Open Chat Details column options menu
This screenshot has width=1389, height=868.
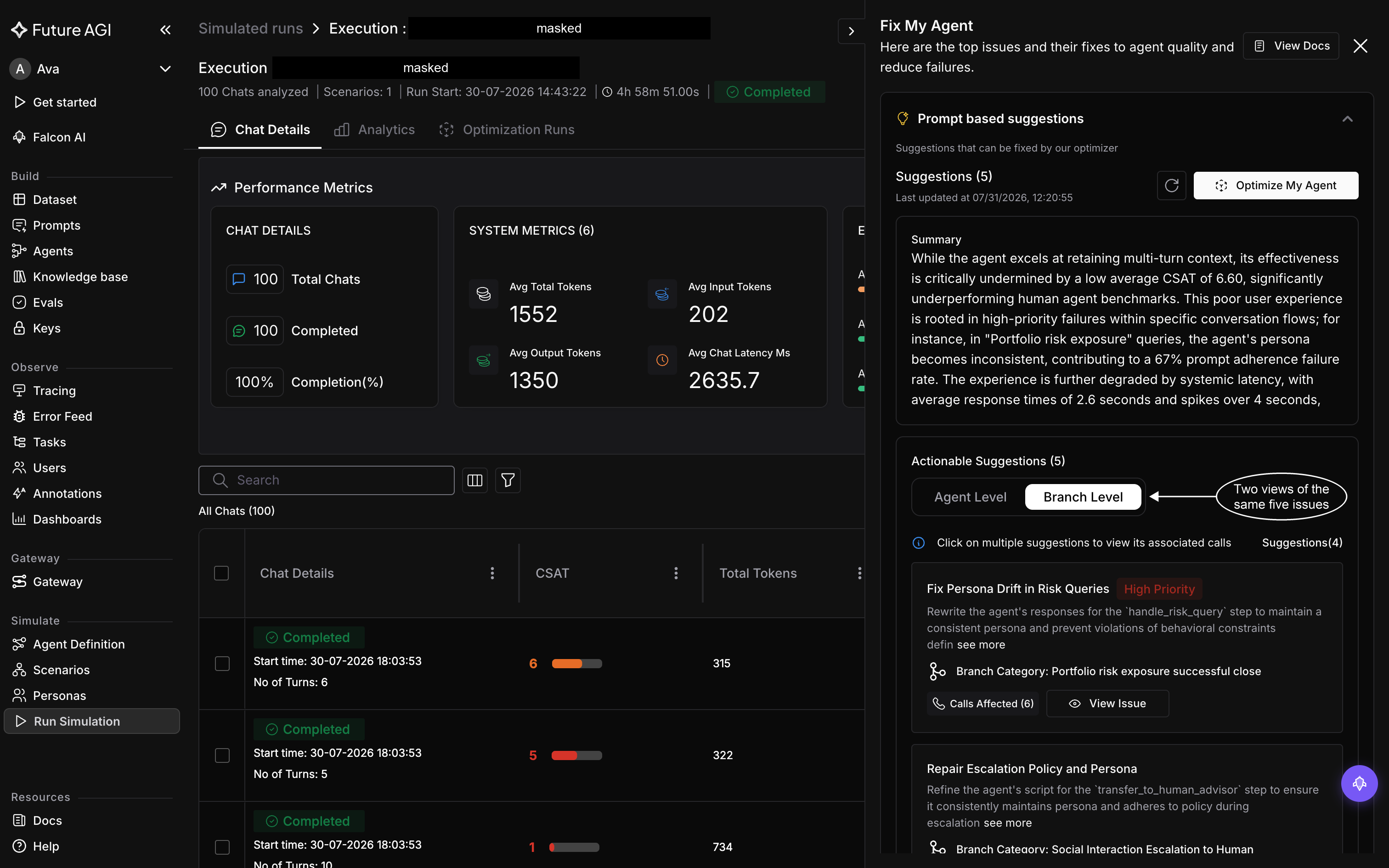[x=492, y=573]
